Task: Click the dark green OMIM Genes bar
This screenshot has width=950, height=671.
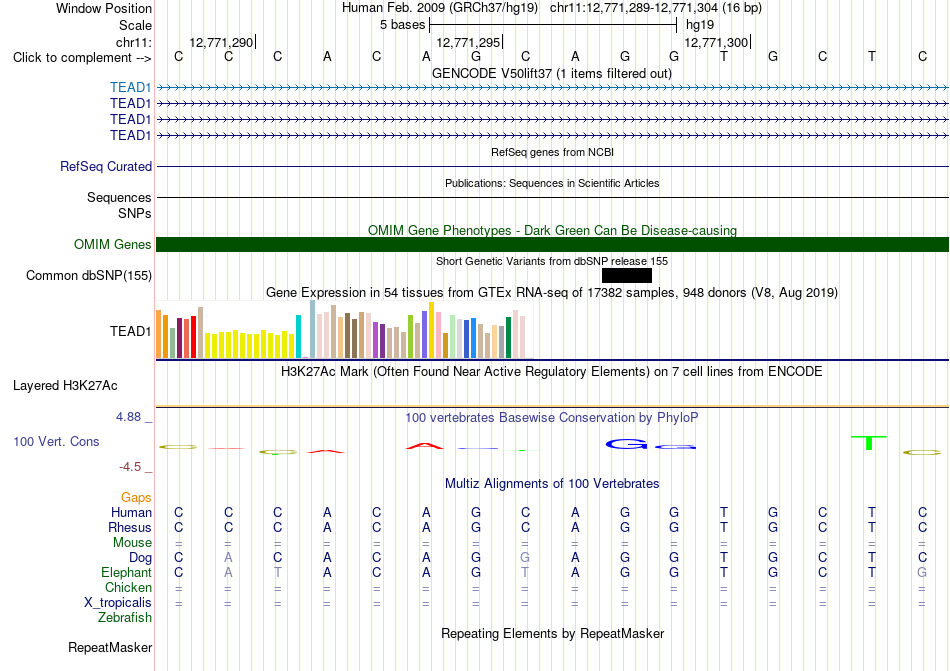Action: click(552, 245)
